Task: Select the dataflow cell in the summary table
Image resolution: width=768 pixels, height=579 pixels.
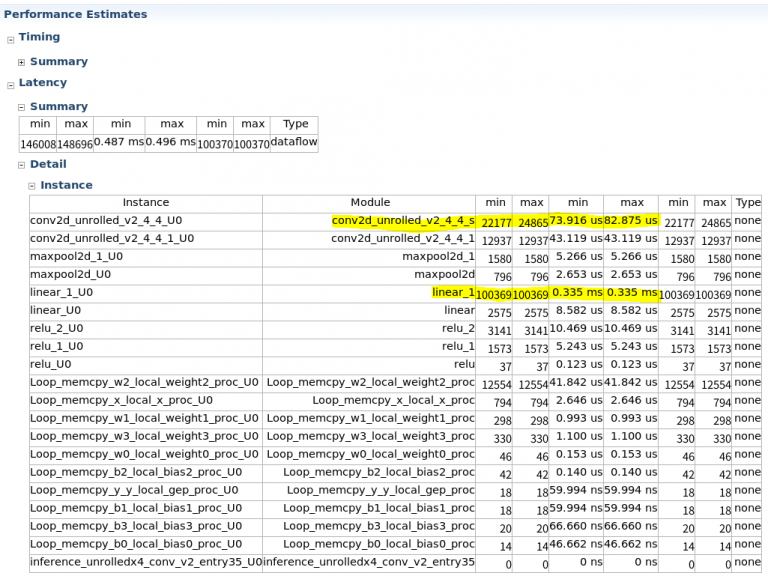Action: pos(295,144)
